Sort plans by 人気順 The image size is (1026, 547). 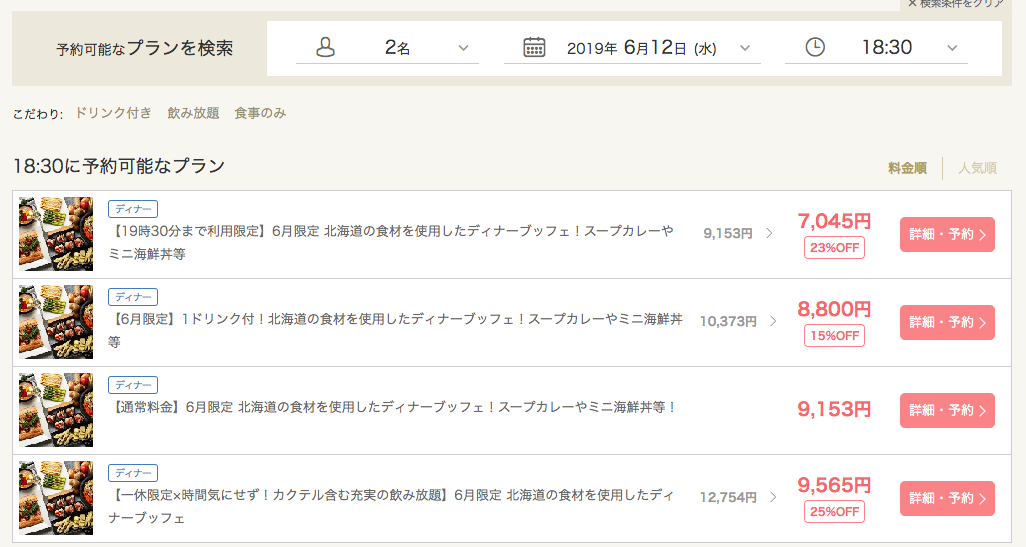pyautogui.click(x=978, y=168)
